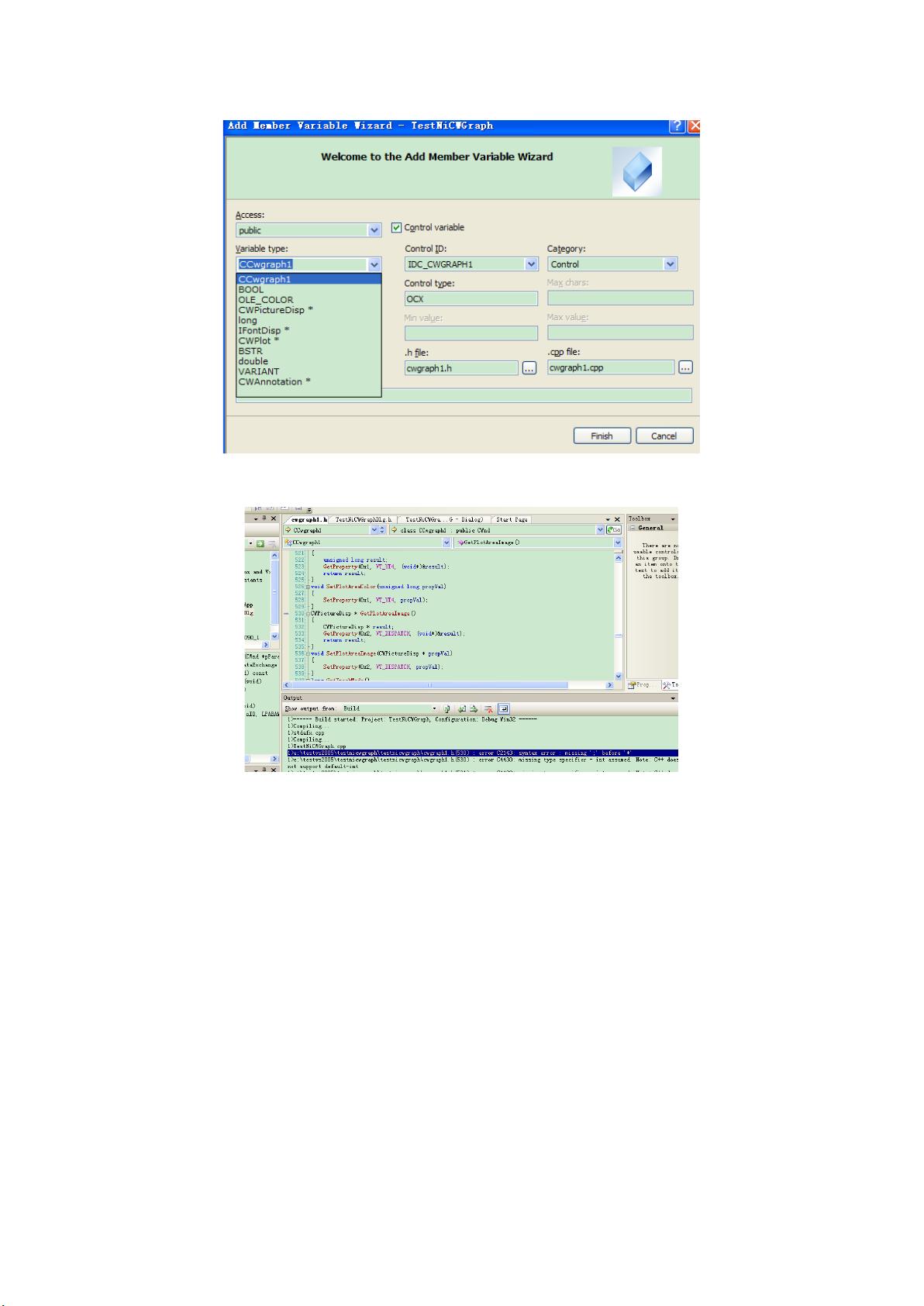Switch to the Properties panel tab
This screenshot has width=924, height=1306.
[643, 685]
